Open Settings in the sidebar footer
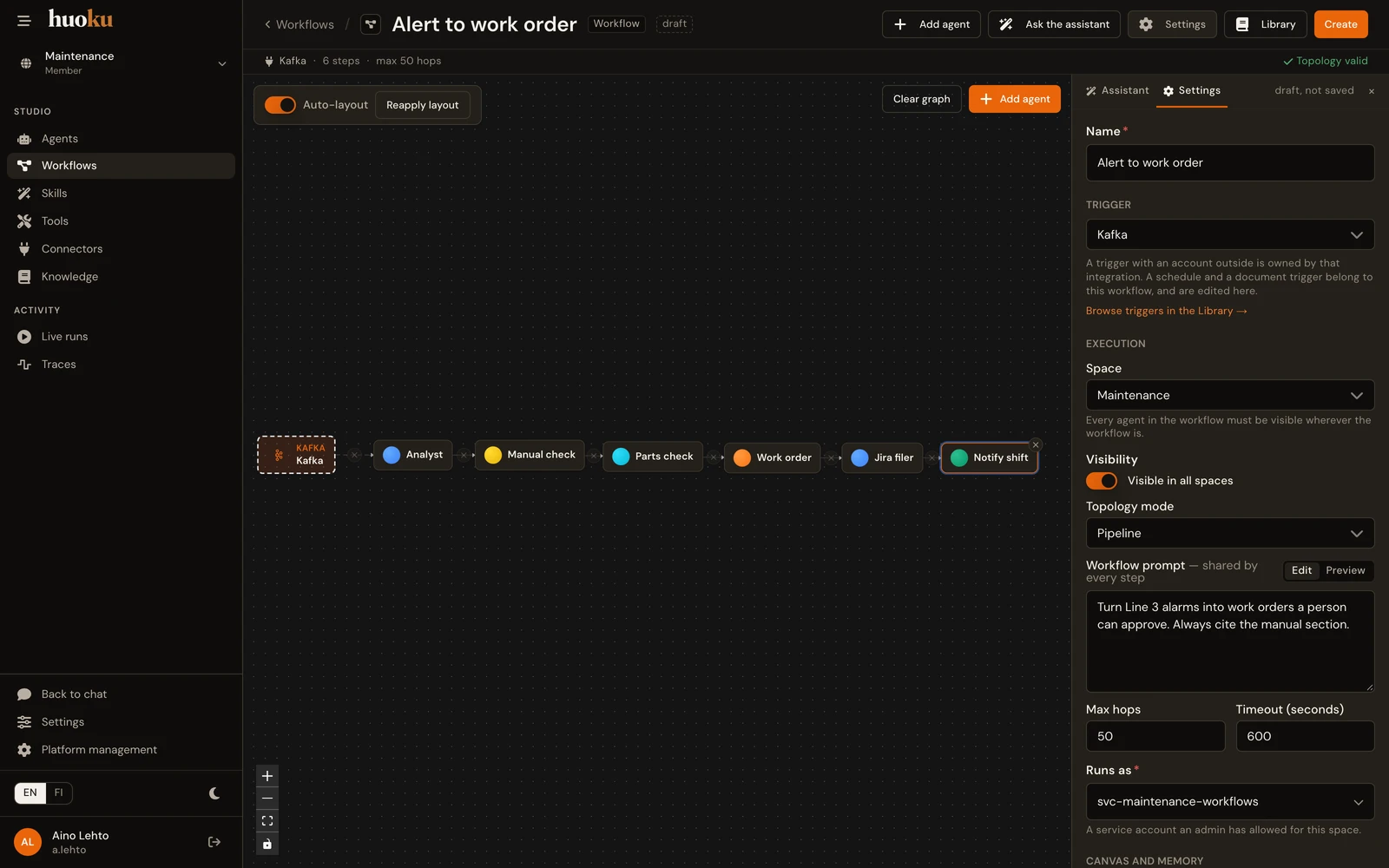 tap(121, 722)
